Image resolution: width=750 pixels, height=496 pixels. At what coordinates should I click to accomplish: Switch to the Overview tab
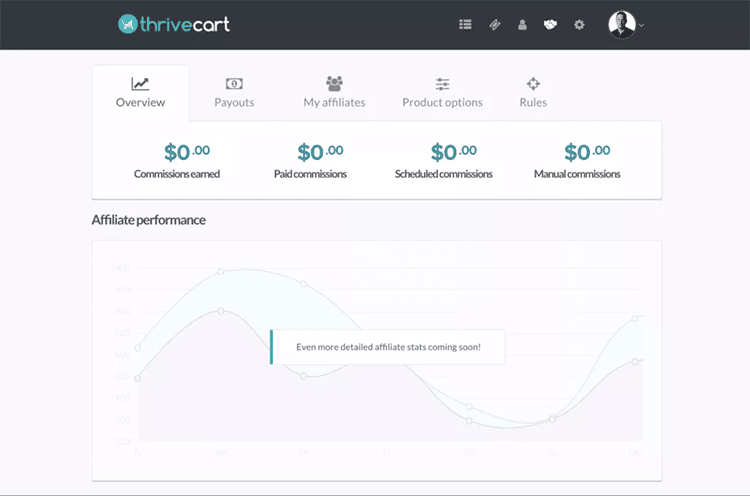tap(140, 93)
